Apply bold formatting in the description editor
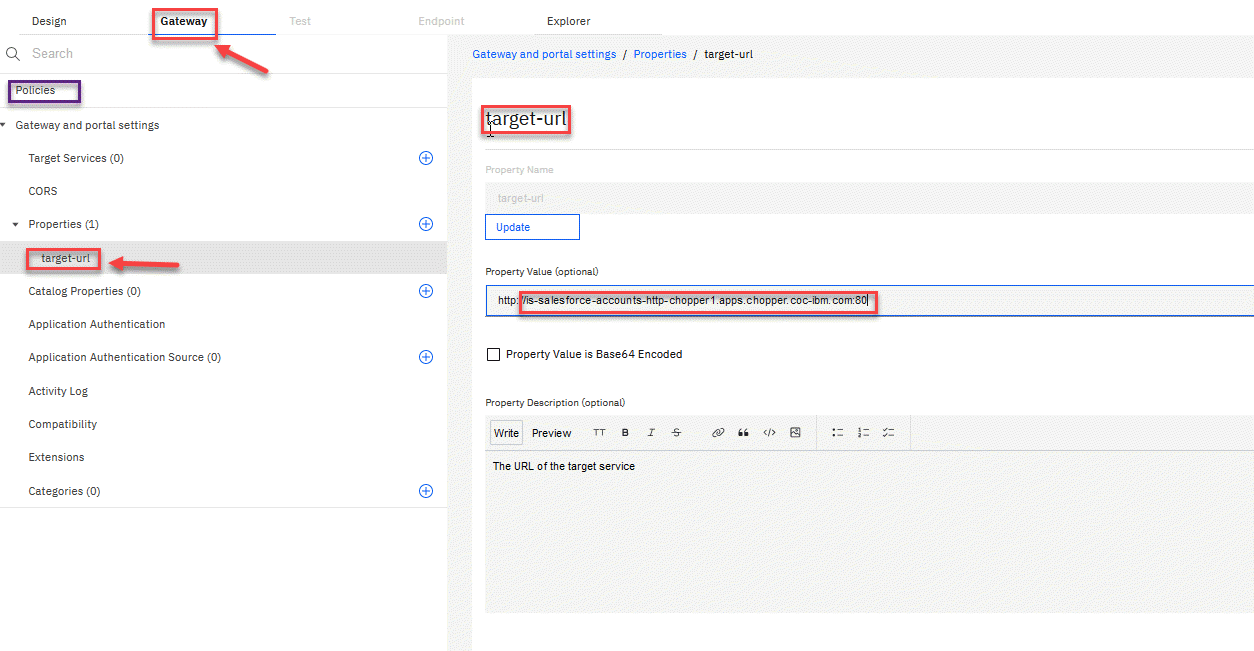The width and height of the screenshot is (1254, 651). click(625, 432)
